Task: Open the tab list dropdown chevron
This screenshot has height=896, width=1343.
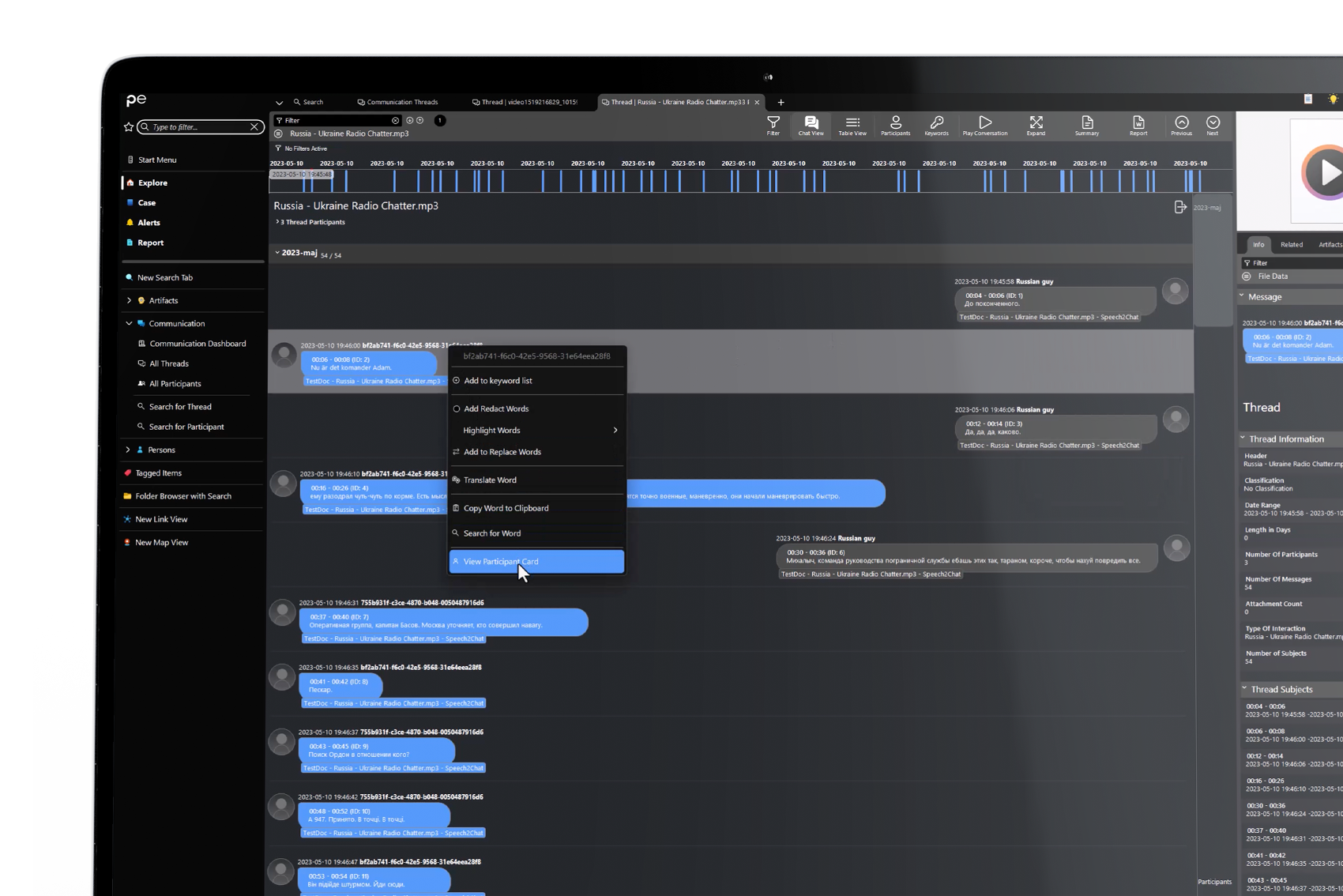Action: coord(279,103)
